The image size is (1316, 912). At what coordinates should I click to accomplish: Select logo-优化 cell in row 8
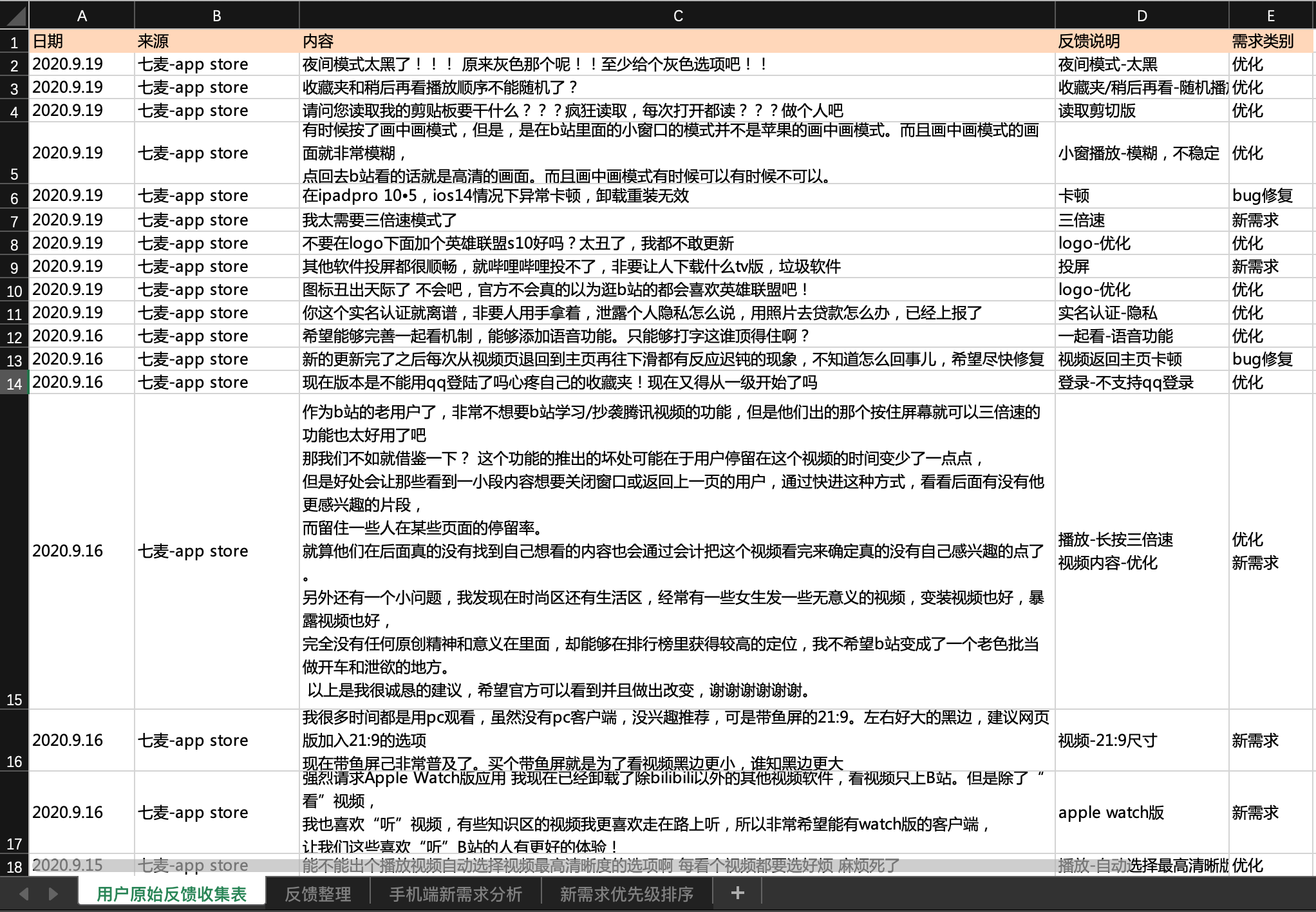pyautogui.click(x=1142, y=243)
